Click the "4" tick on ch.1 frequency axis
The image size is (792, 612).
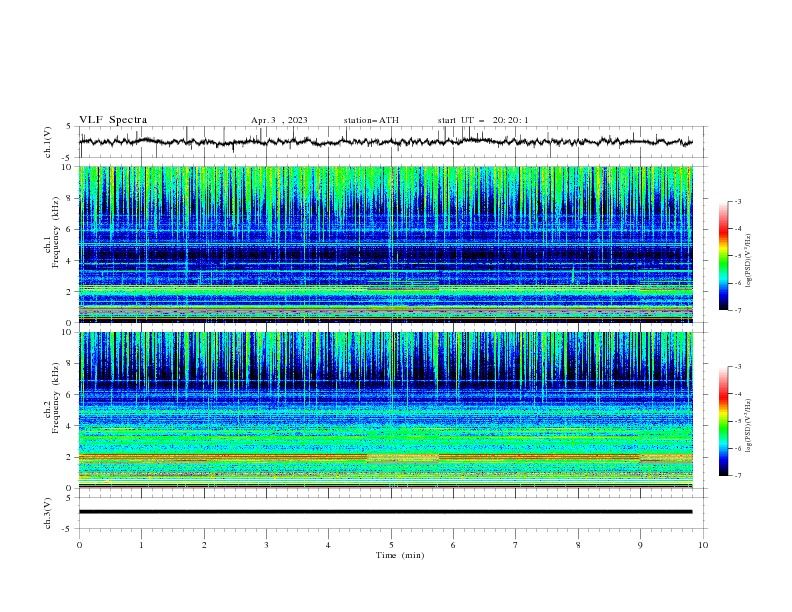(70, 261)
